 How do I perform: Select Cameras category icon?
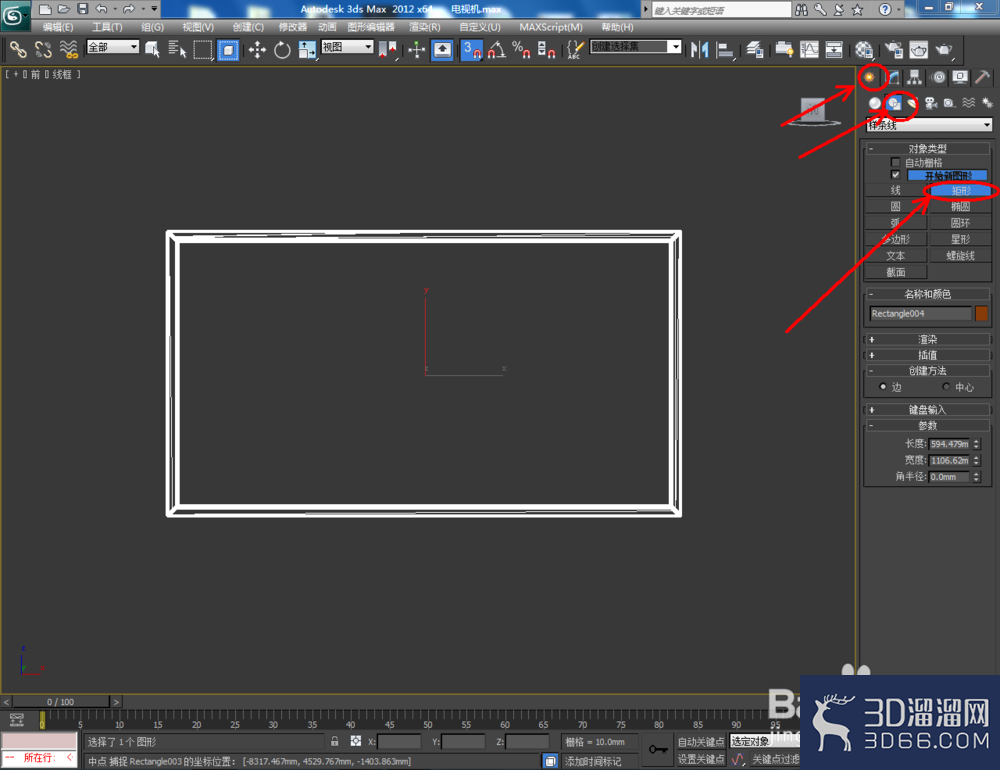click(x=930, y=103)
